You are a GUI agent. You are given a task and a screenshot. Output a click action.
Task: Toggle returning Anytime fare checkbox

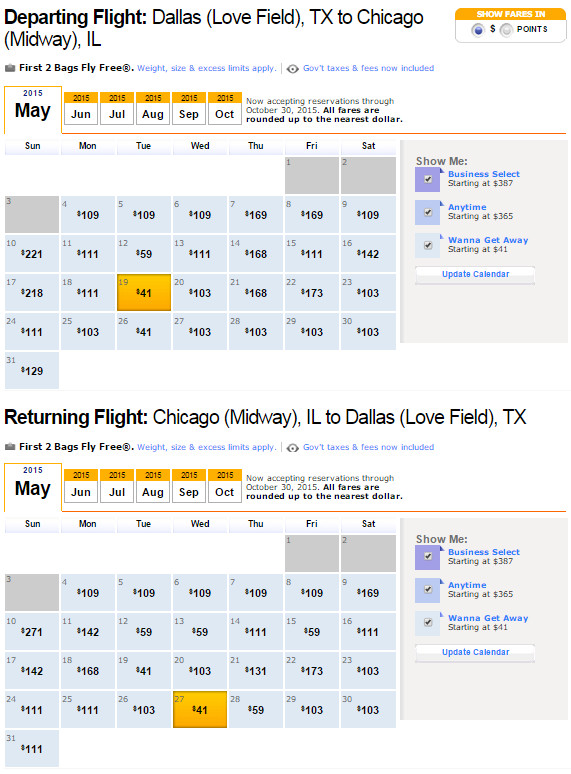(428, 589)
